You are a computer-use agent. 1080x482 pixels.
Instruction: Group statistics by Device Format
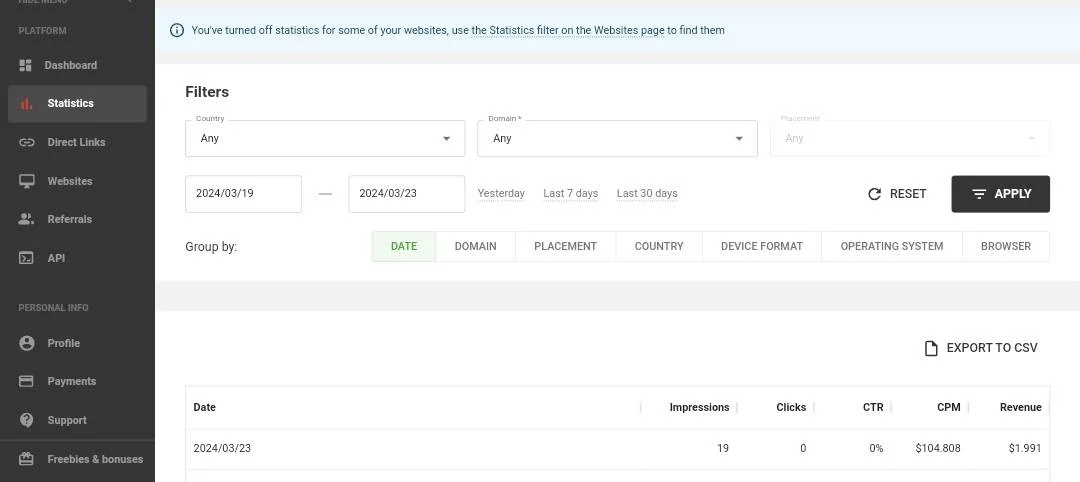762,247
